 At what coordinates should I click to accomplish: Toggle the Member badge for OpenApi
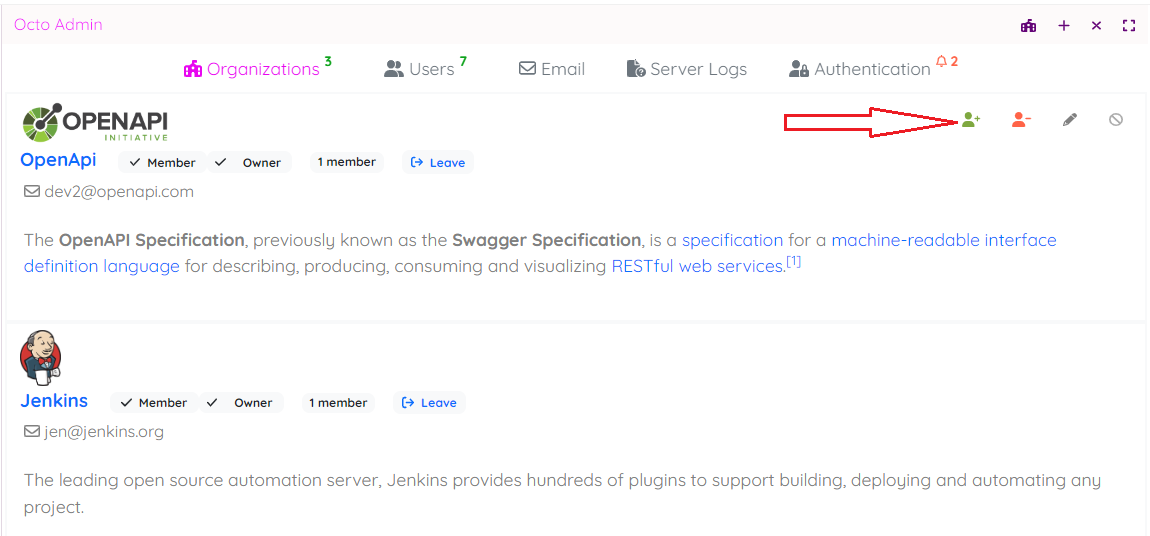click(x=162, y=163)
